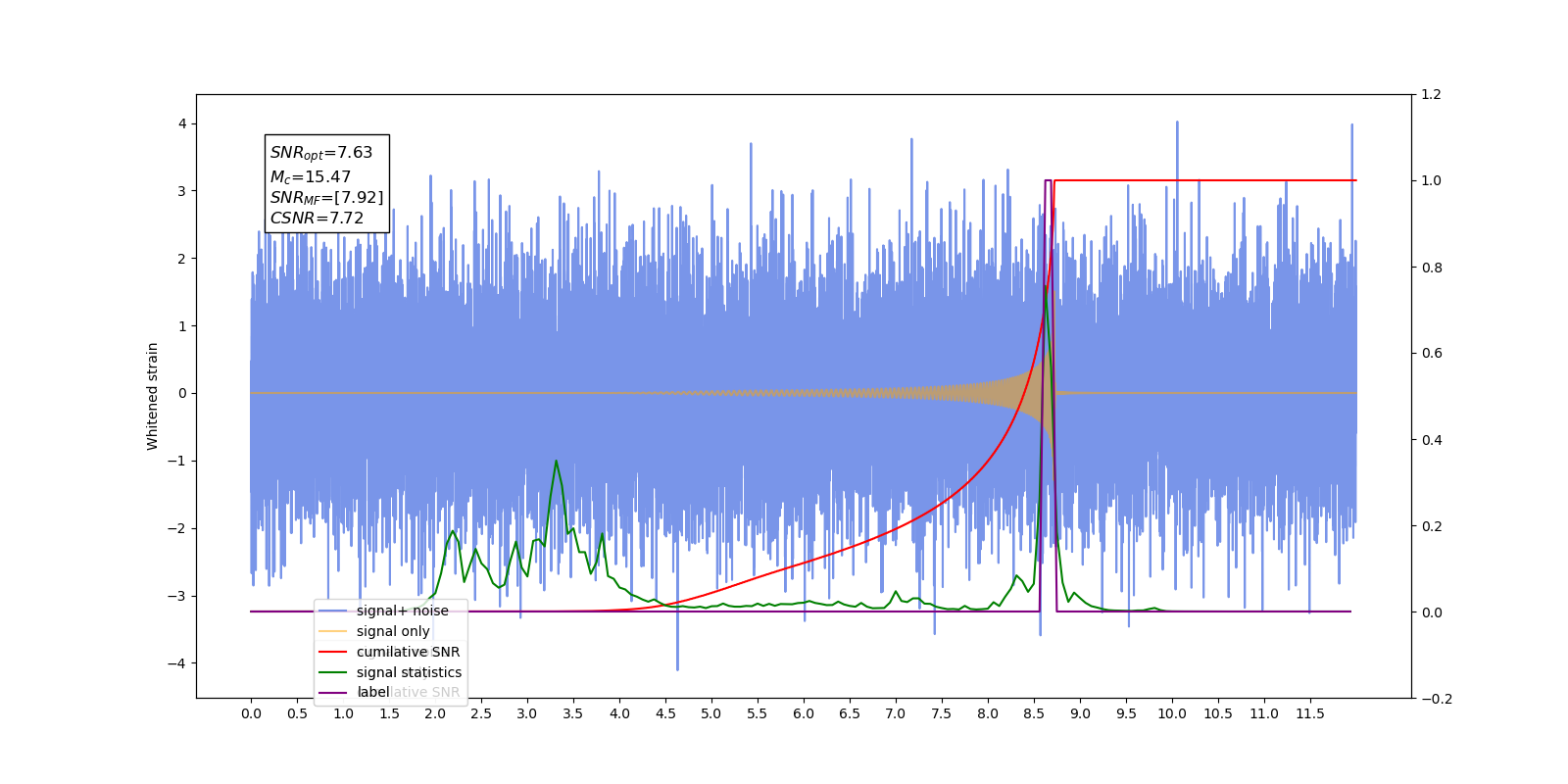Click the x-axis tick label 6.0

pyautogui.click(x=804, y=713)
